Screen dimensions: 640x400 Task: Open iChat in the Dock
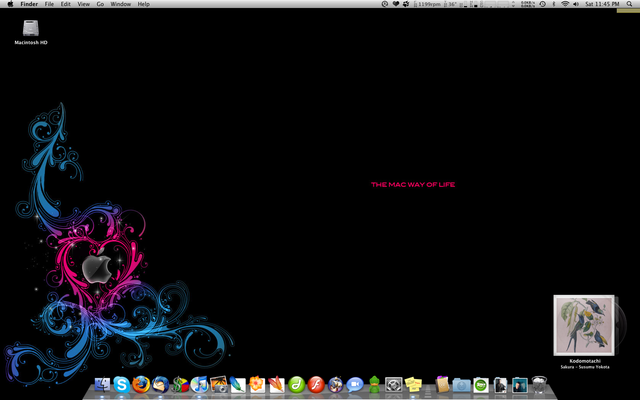pyautogui.click(x=355, y=384)
